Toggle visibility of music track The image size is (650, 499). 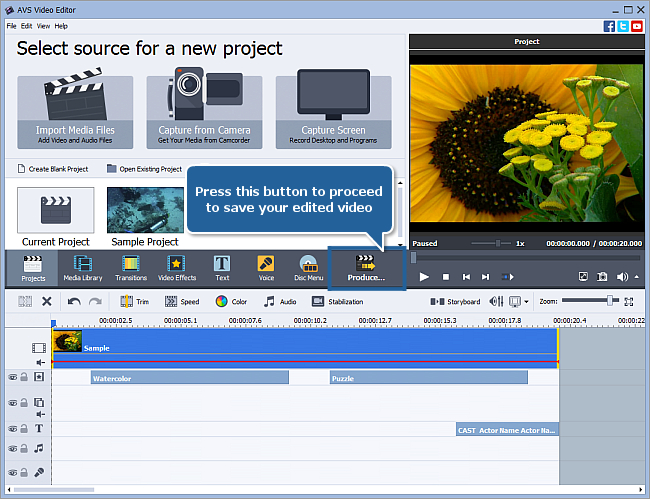(x=13, y=449)
